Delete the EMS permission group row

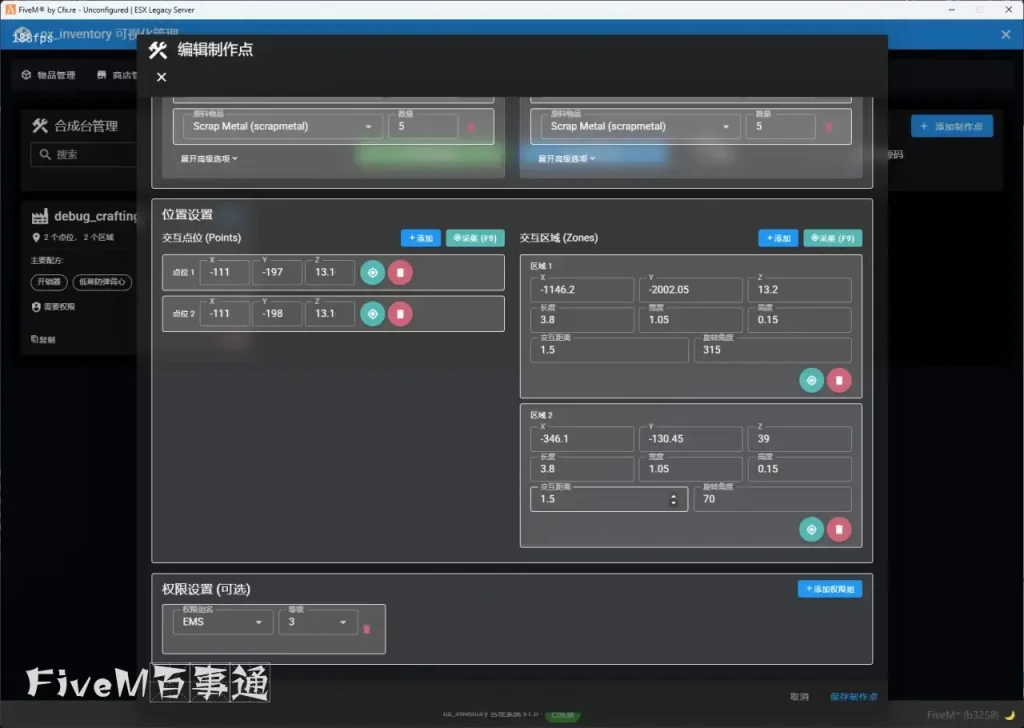pyautogui.click(x=366, y=629)
